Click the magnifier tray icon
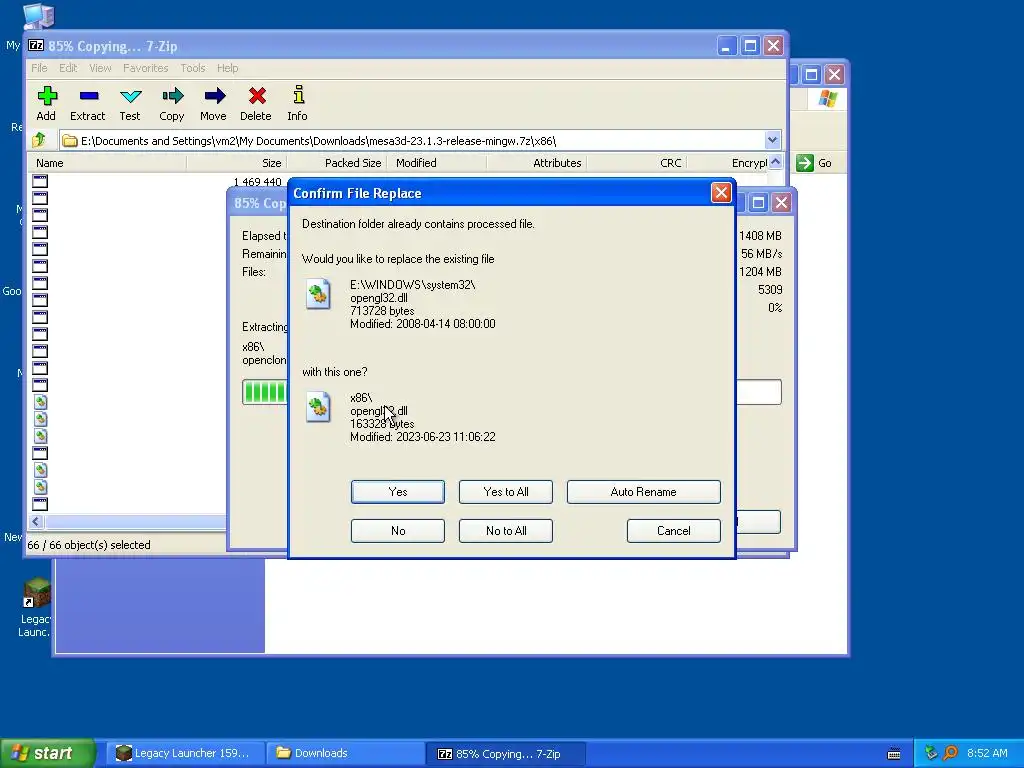Screen dimensions: 1024x768 coord(951,753)
